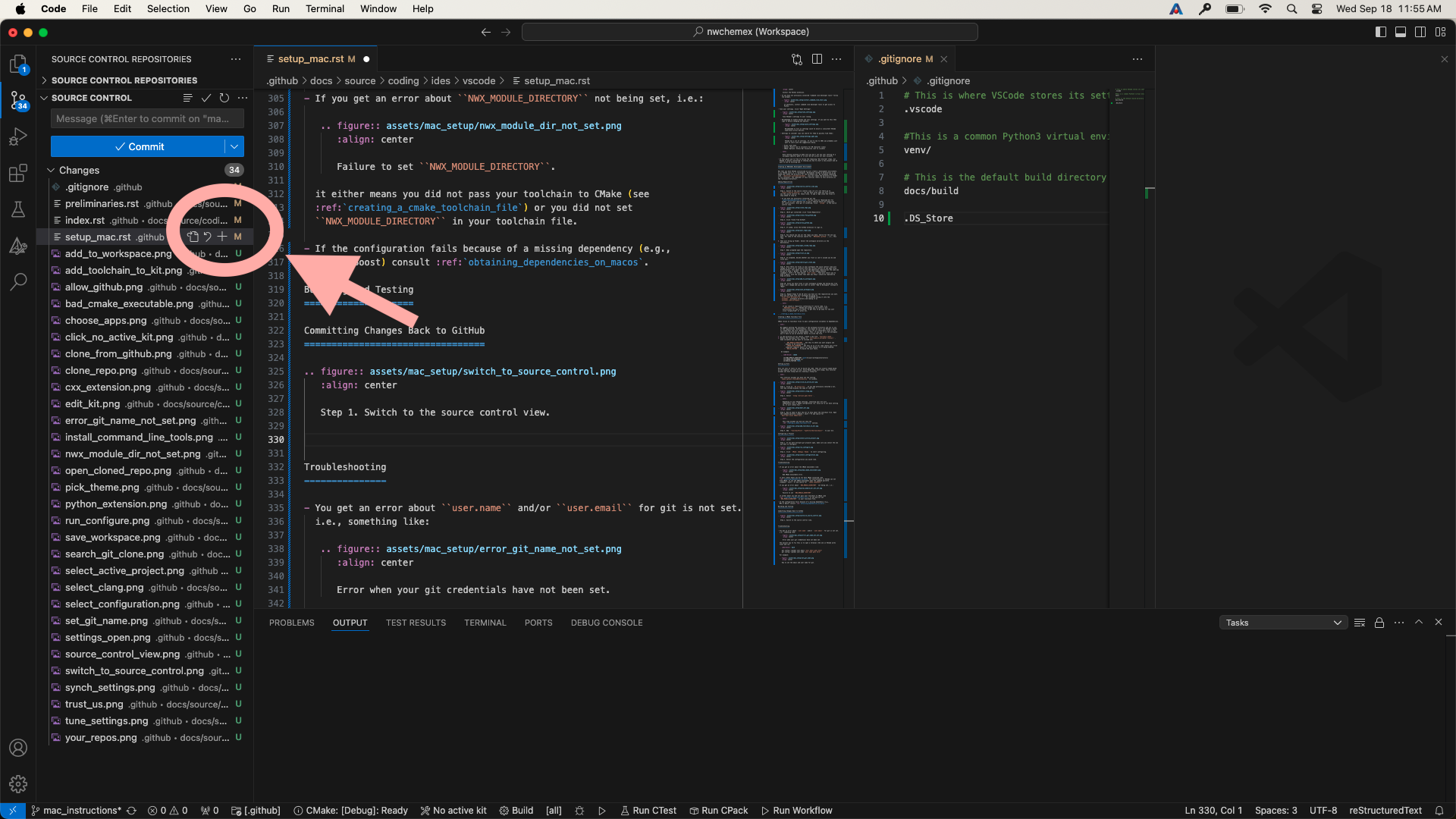
Task: Open the Run and Debug view
Action: (x=18, y=136)
